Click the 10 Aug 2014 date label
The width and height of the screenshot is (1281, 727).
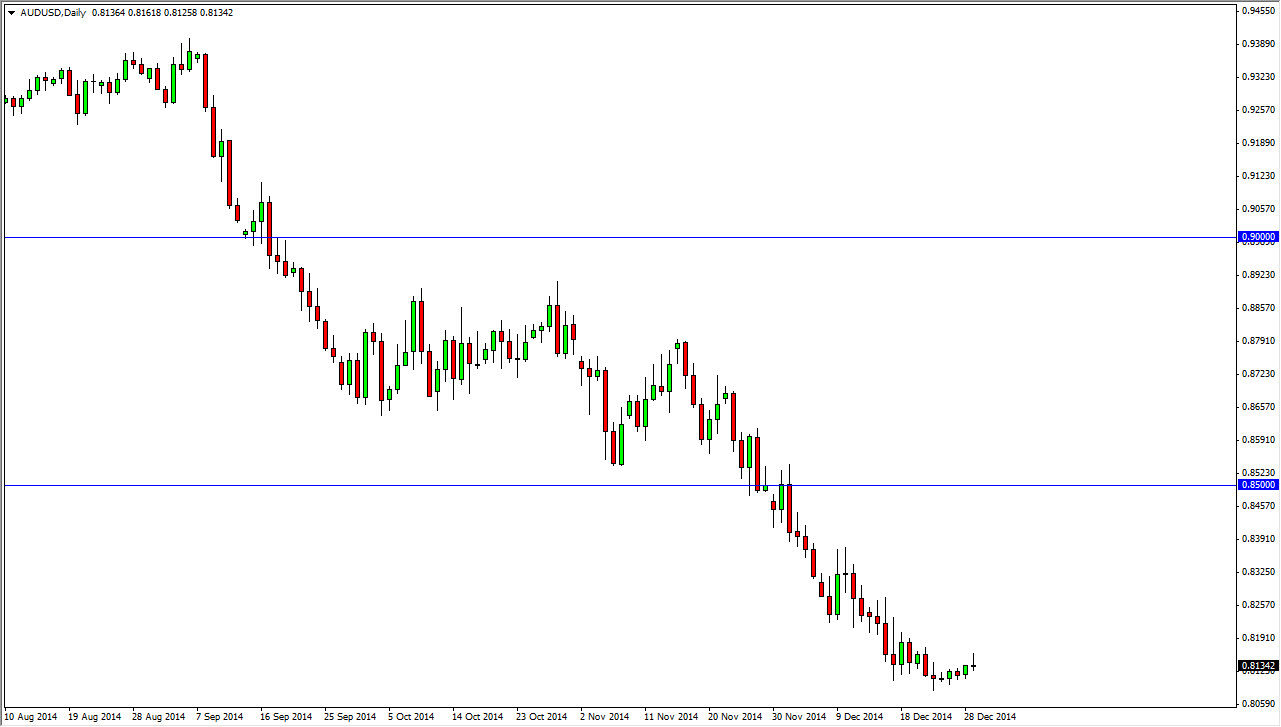tap(30, 717)
